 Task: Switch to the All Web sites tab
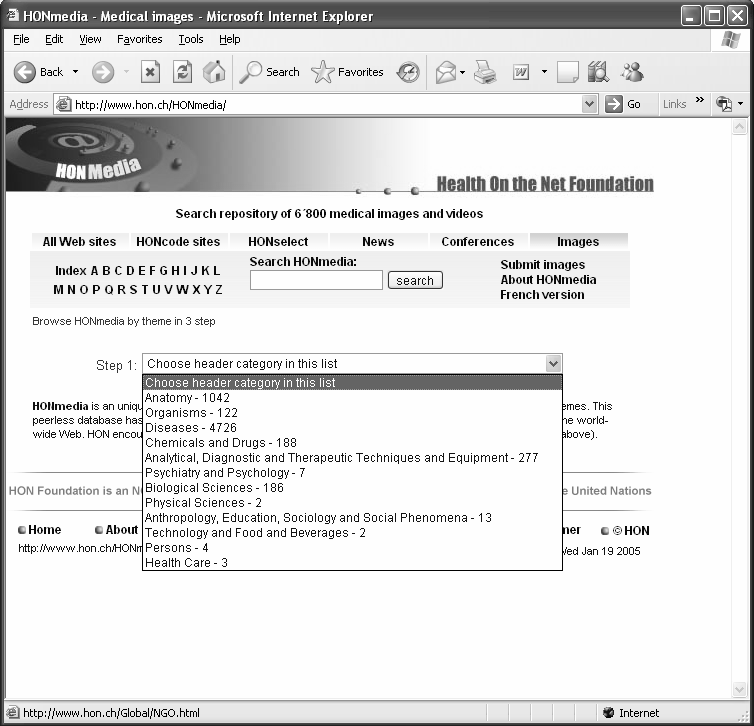(x=79, y=241)
